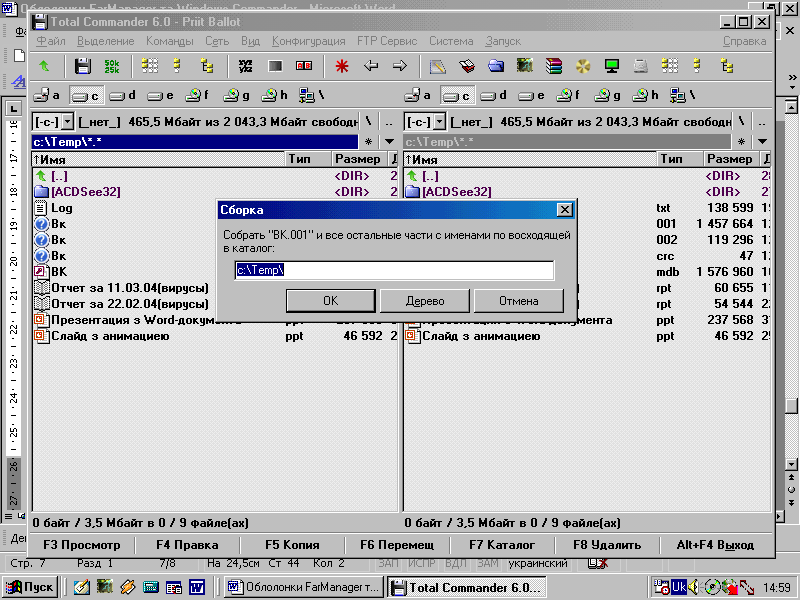Click the F3 Просмотр button
Viewport: 800px width, 600px height.
coord(82,545)
